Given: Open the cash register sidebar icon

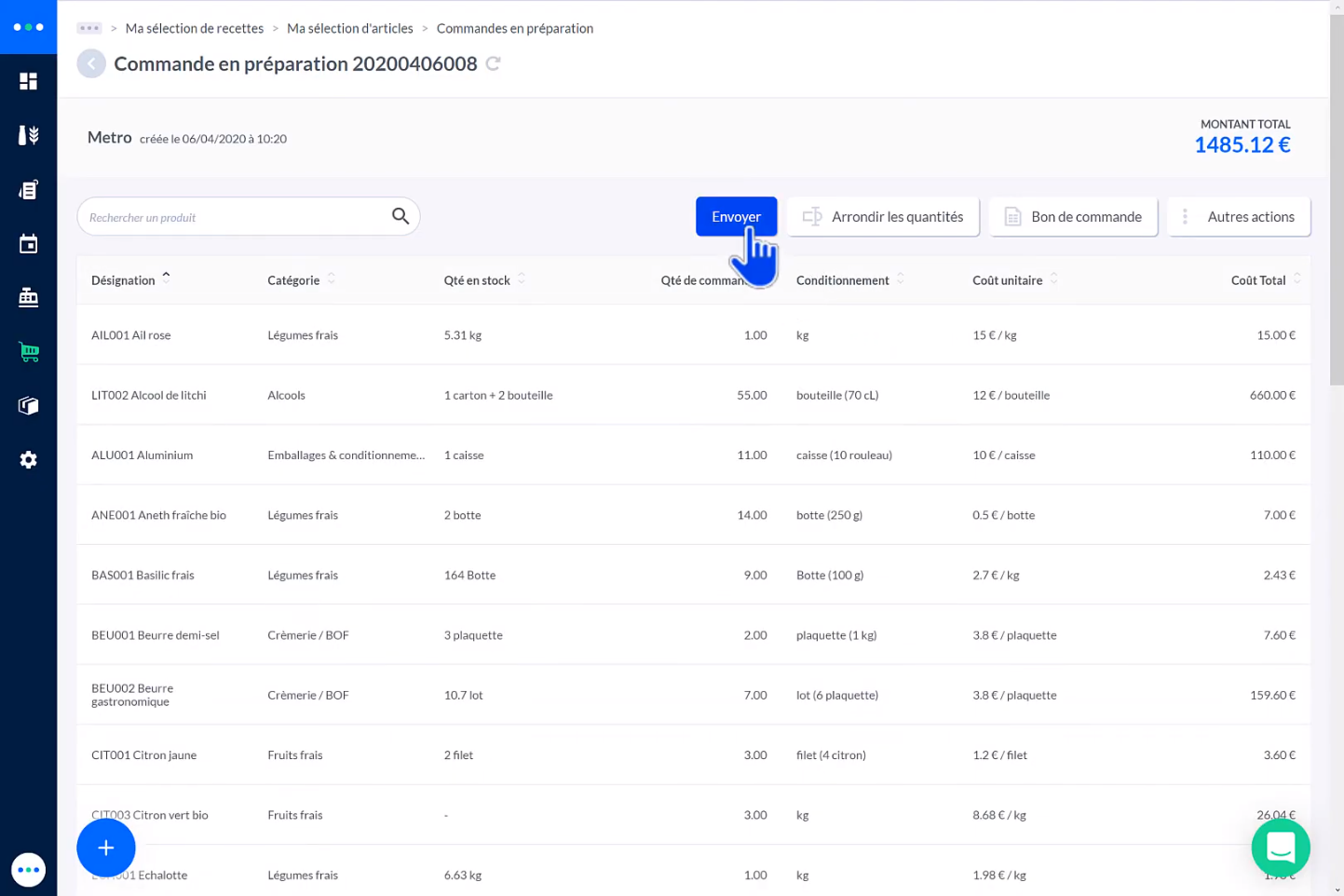Looking at the screenshot, I should click(x=28, y=298).
